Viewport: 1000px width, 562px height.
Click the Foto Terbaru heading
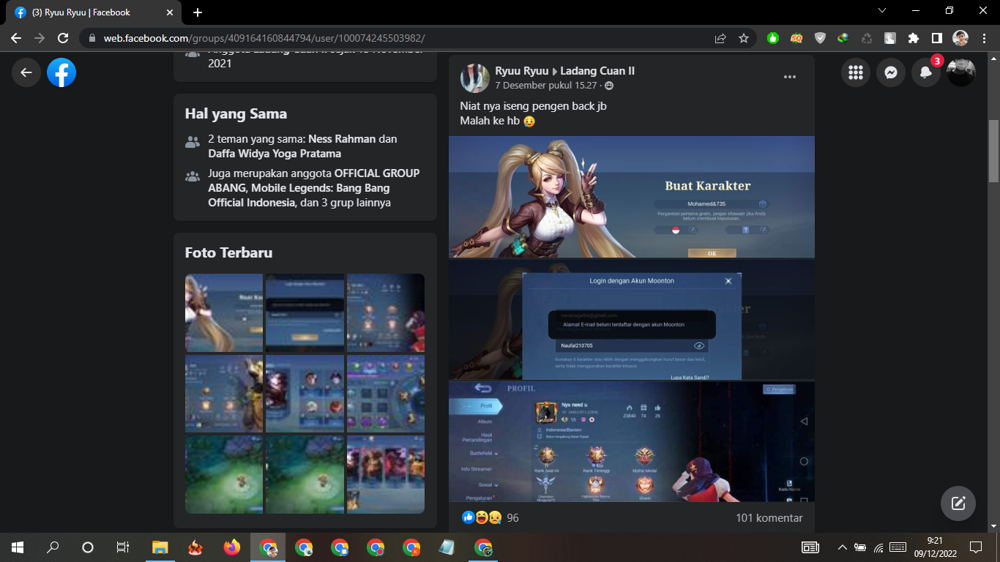pos(228,253)
